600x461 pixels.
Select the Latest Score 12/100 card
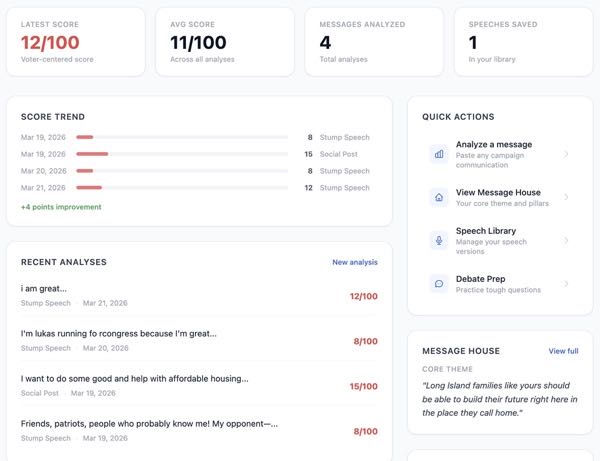(76, 42)
